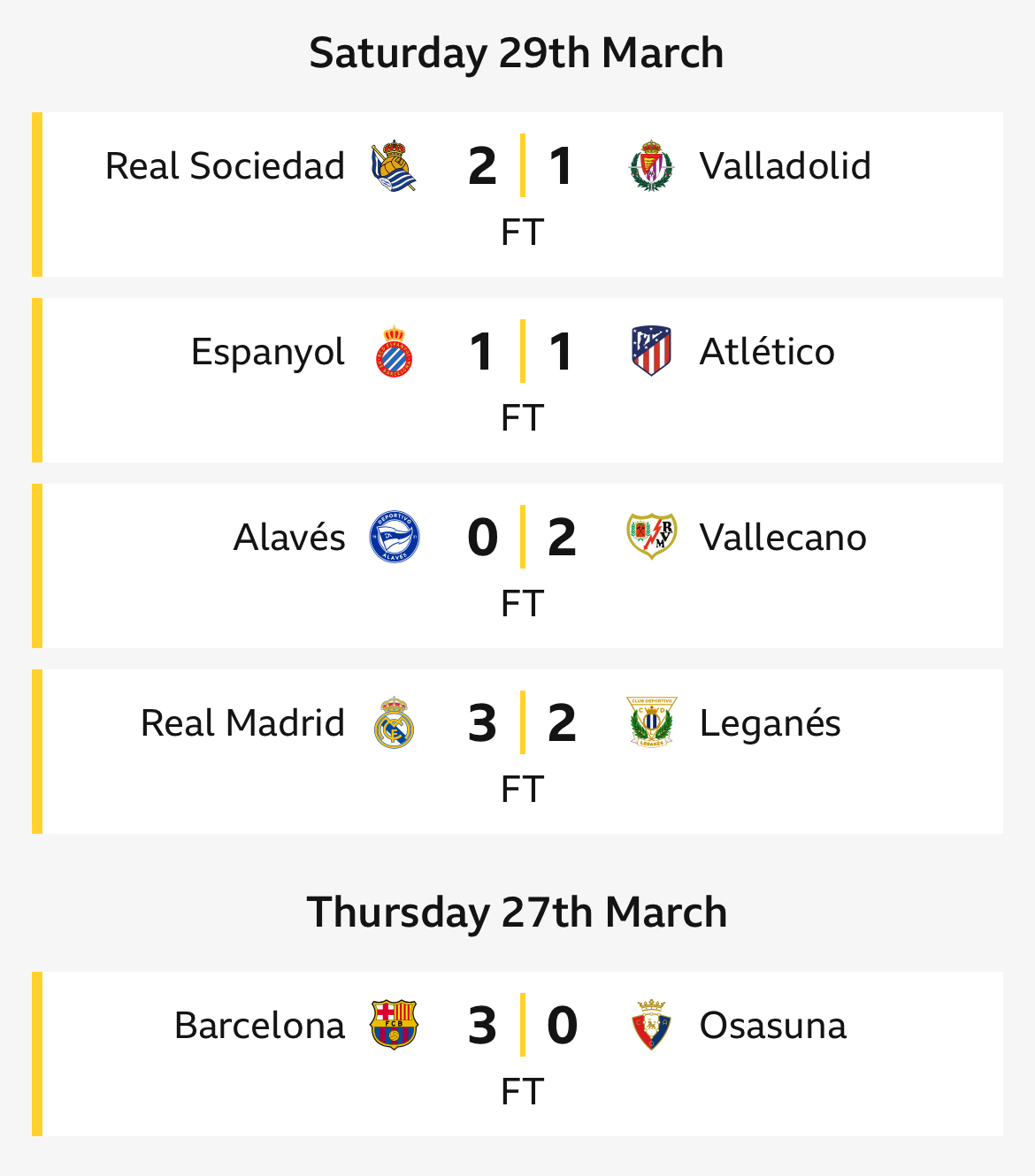
Task: Select the Espanyol team badge
Action: (395, 352)
